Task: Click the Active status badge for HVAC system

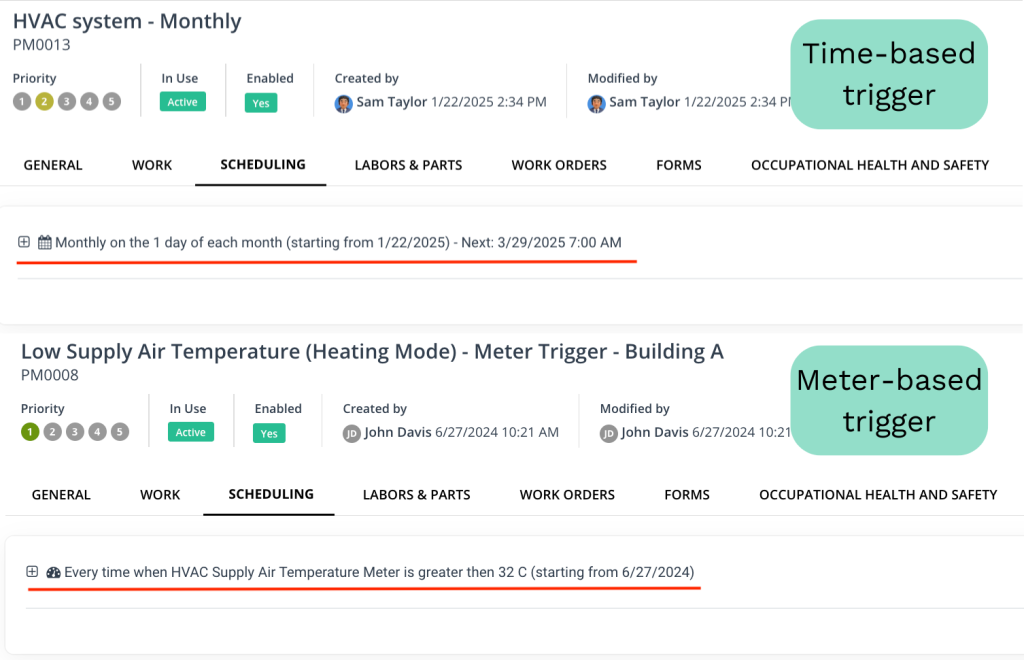Action: click(183, 102)
